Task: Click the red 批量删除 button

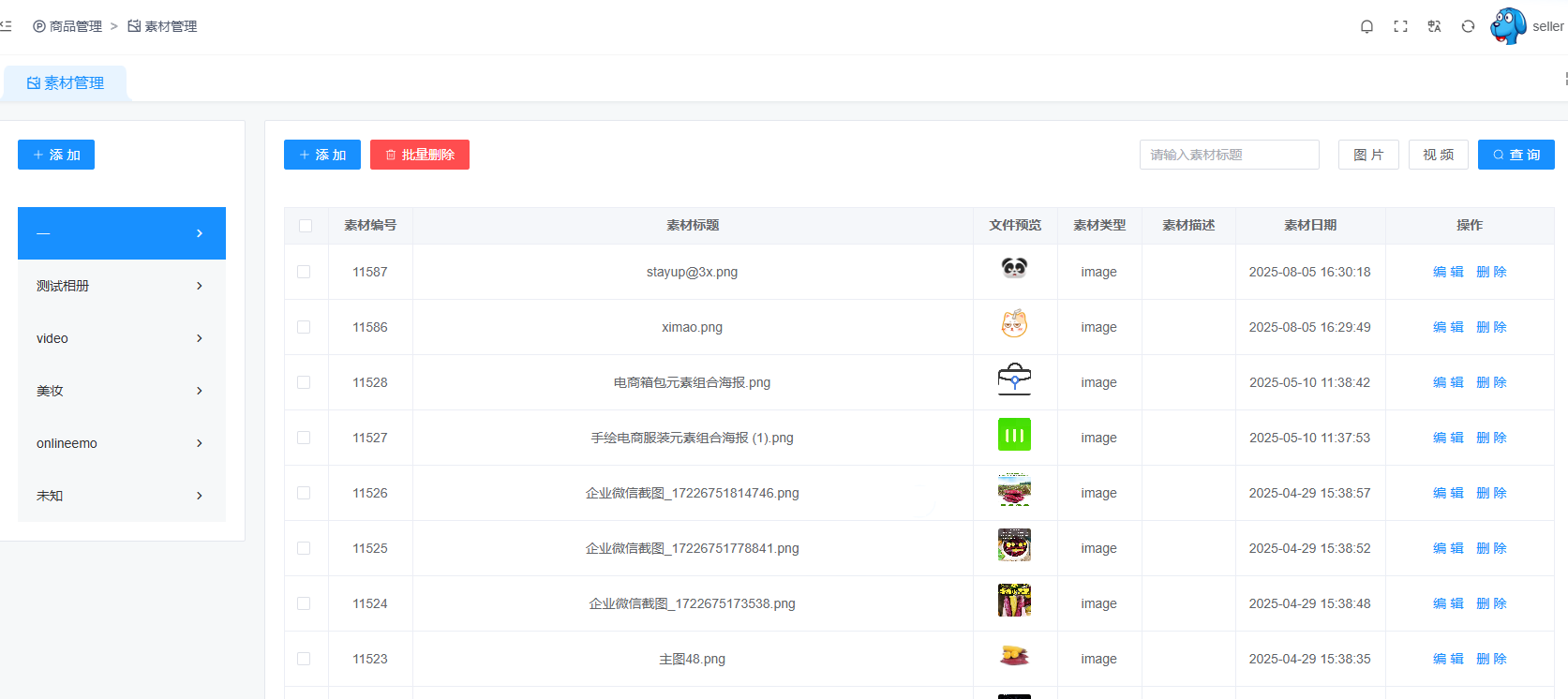Action: coord(419,155)
